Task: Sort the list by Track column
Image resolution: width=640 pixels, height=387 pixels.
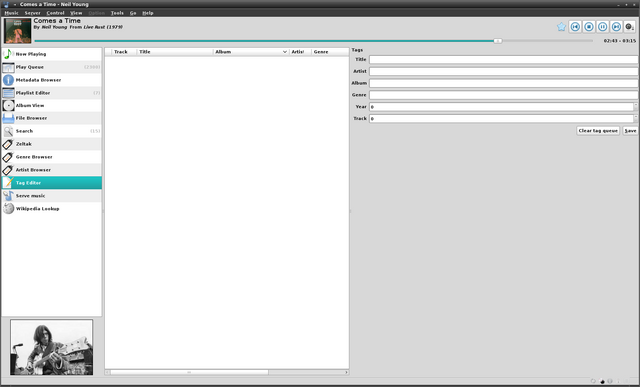Action: (x=124, y=52)
